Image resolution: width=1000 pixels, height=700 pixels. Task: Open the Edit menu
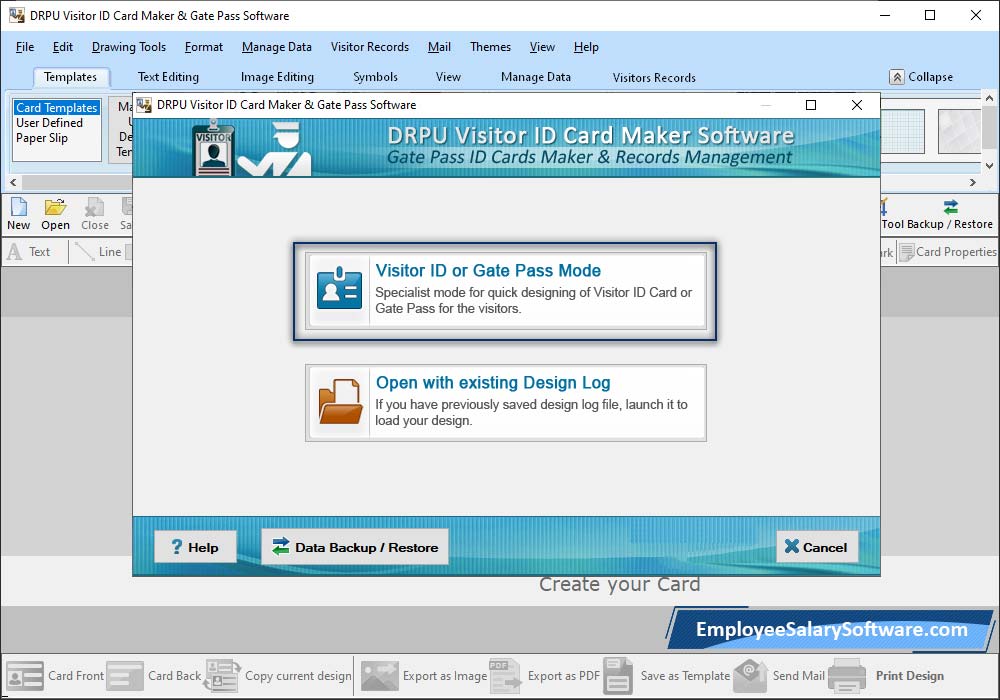62,47
